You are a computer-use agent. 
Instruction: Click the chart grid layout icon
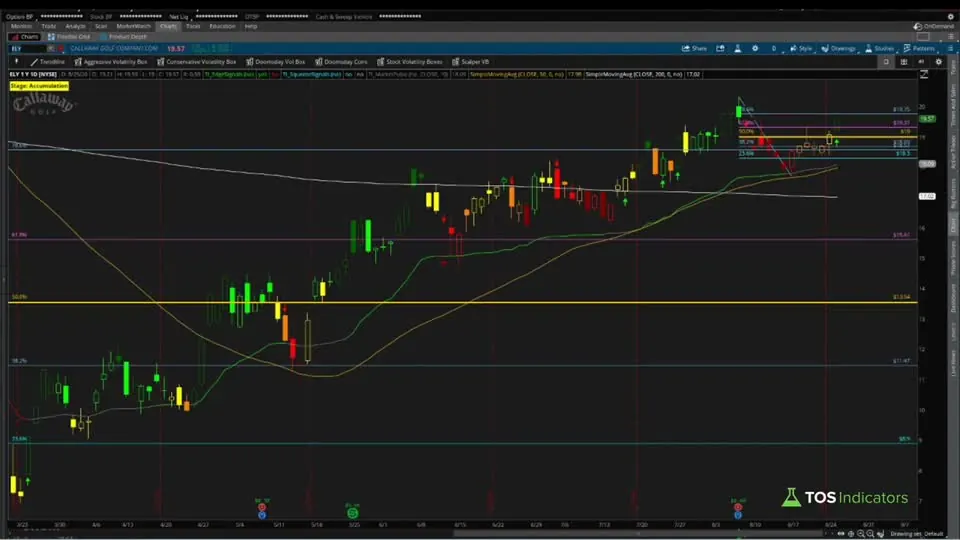point(904,62)
